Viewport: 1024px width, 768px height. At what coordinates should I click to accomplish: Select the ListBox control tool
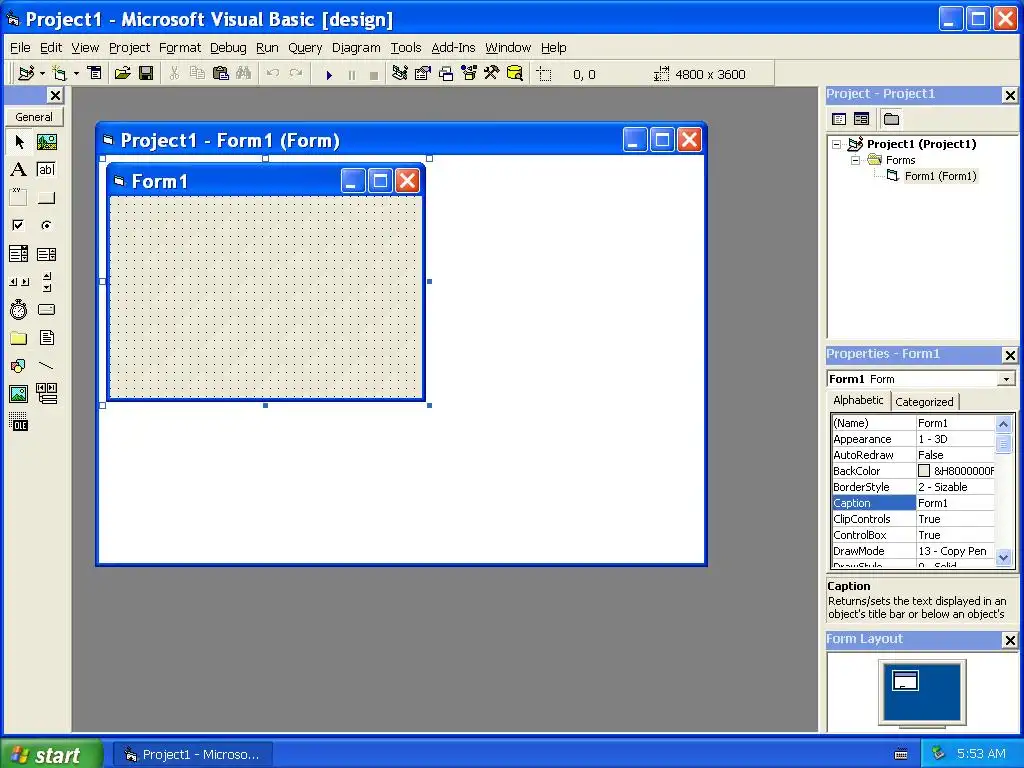pyautogui.click(x=46, y=253)
